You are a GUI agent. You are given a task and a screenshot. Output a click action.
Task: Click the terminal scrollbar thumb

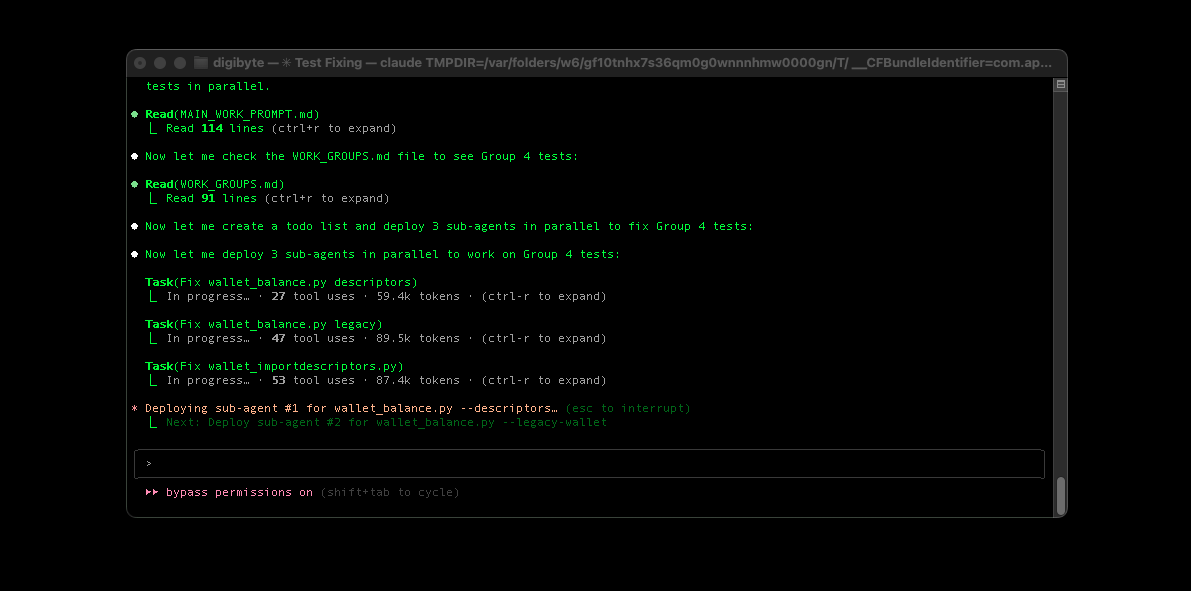click(x=1060, y=495)
